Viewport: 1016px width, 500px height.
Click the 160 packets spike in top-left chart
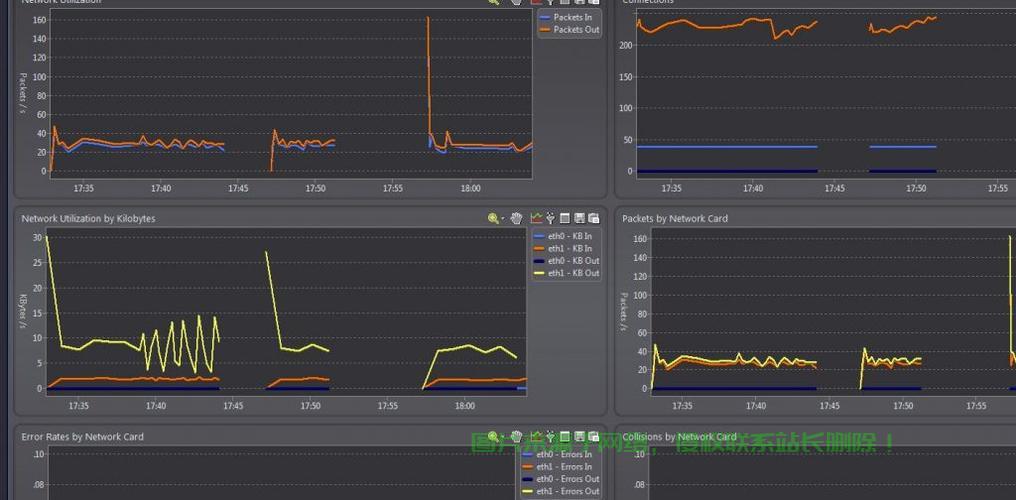[428, 18]
